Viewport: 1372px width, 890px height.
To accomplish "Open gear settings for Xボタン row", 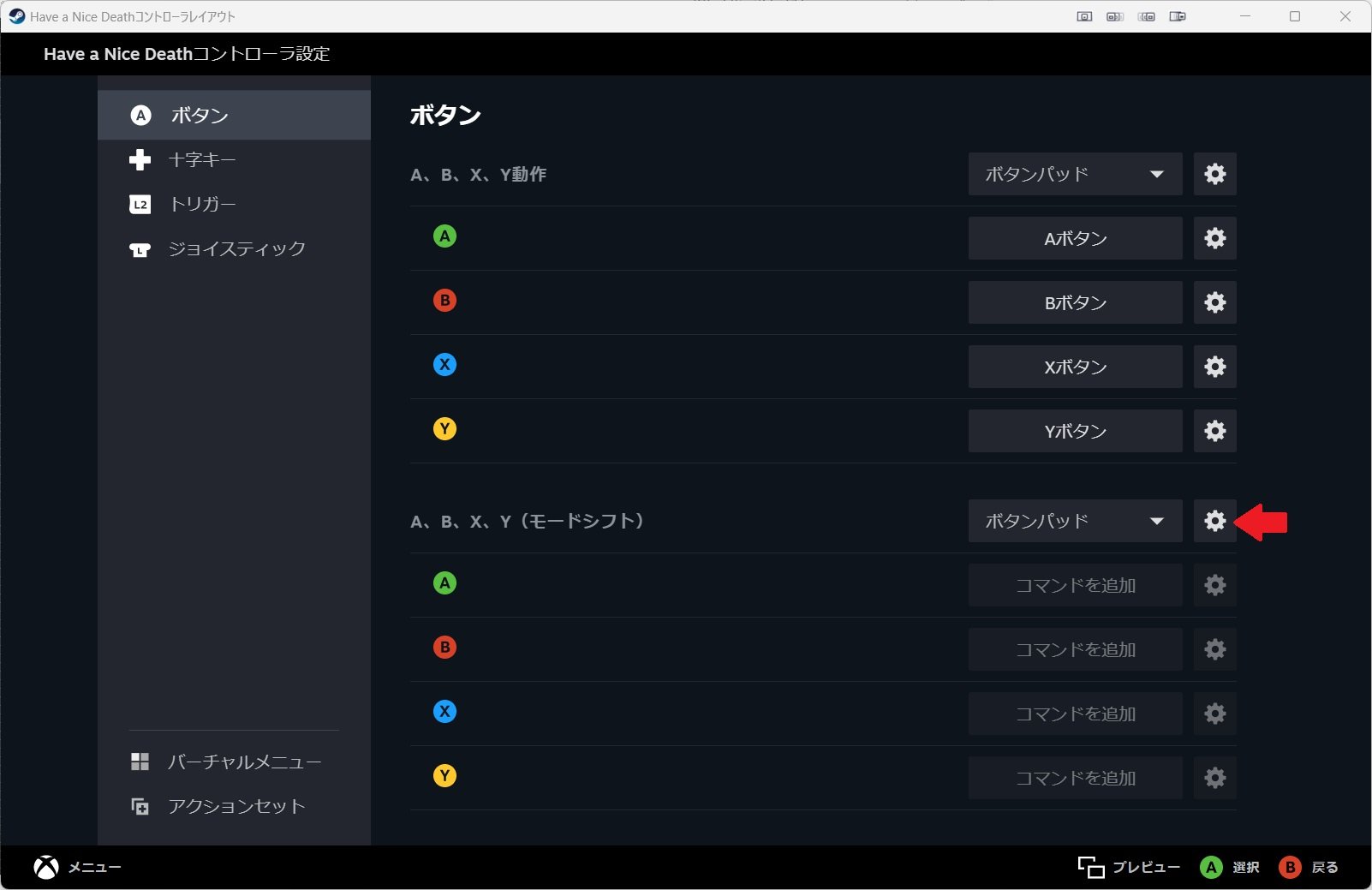I will (x=1214, y=367).
